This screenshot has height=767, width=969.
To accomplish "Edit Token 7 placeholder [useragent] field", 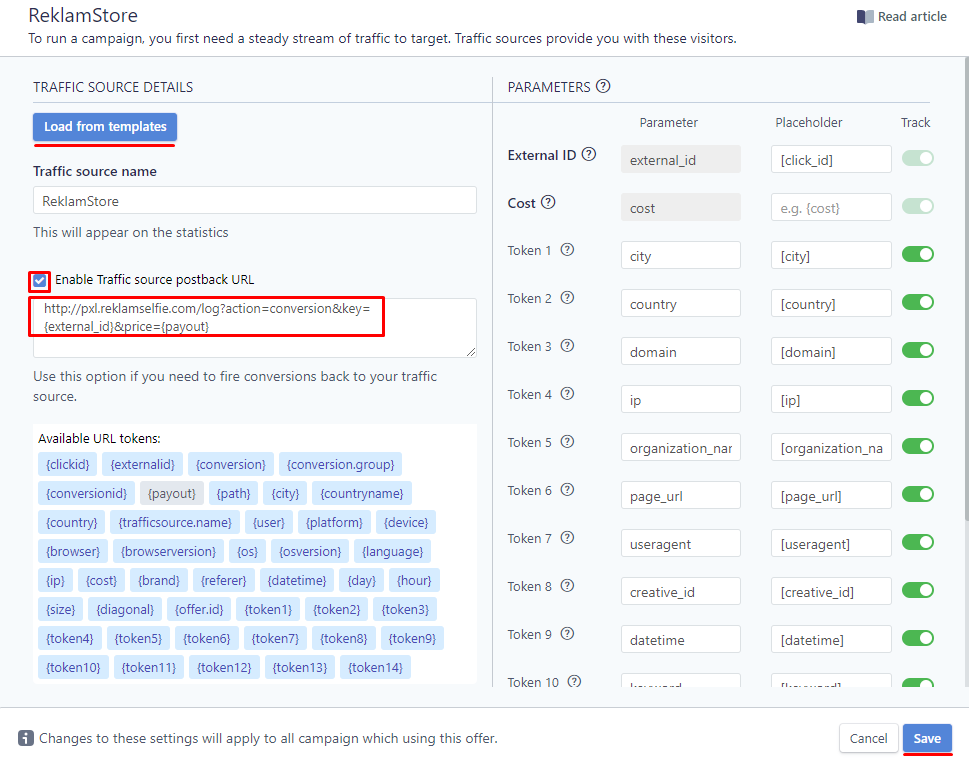I will (x=831, y=543).
